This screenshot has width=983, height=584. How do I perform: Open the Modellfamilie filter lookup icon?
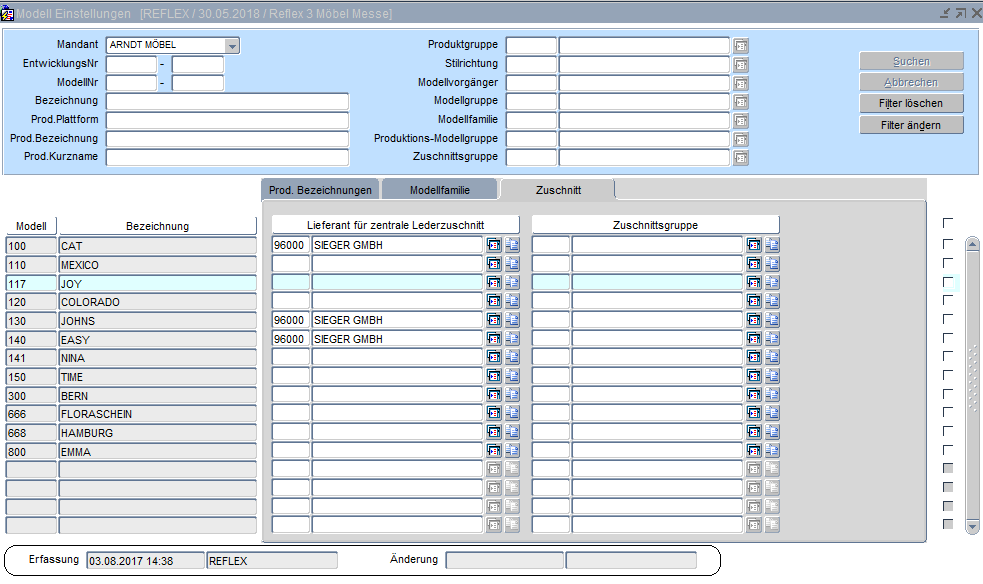(x=741, y=121)
